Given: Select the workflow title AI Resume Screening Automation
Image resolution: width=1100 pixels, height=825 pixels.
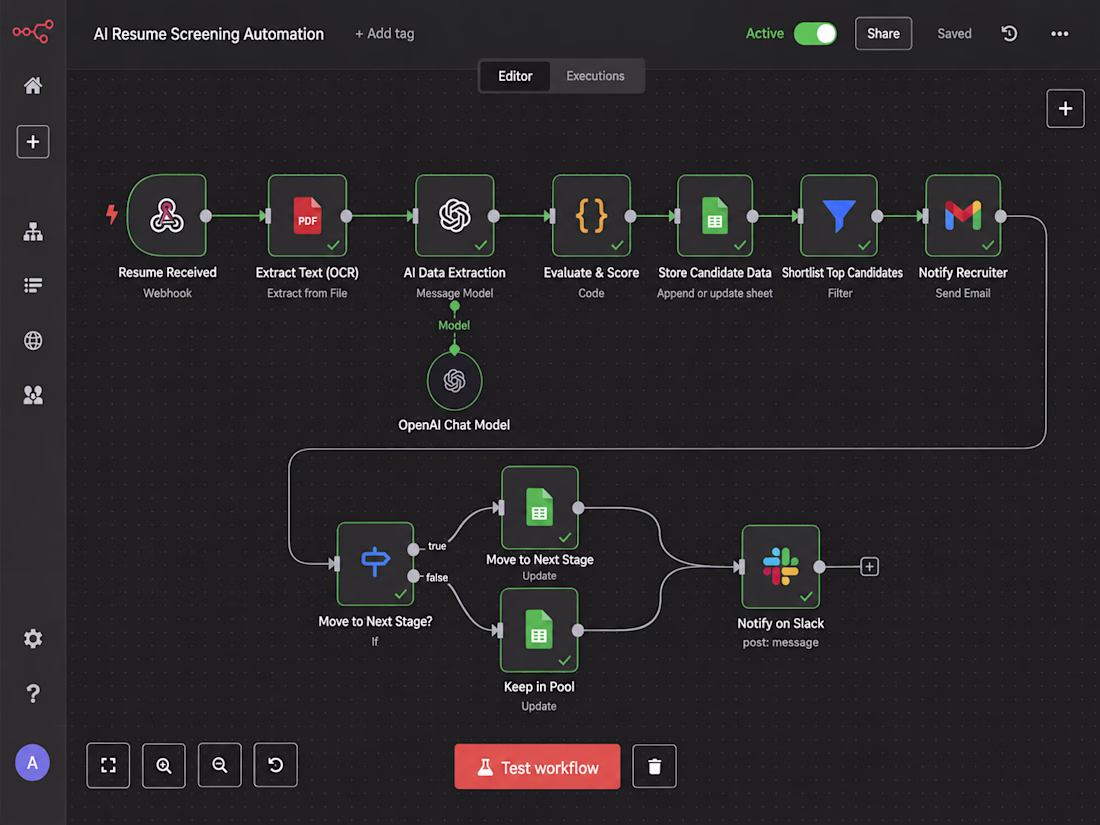Looking at the screenshot, I should coord(209,34).
